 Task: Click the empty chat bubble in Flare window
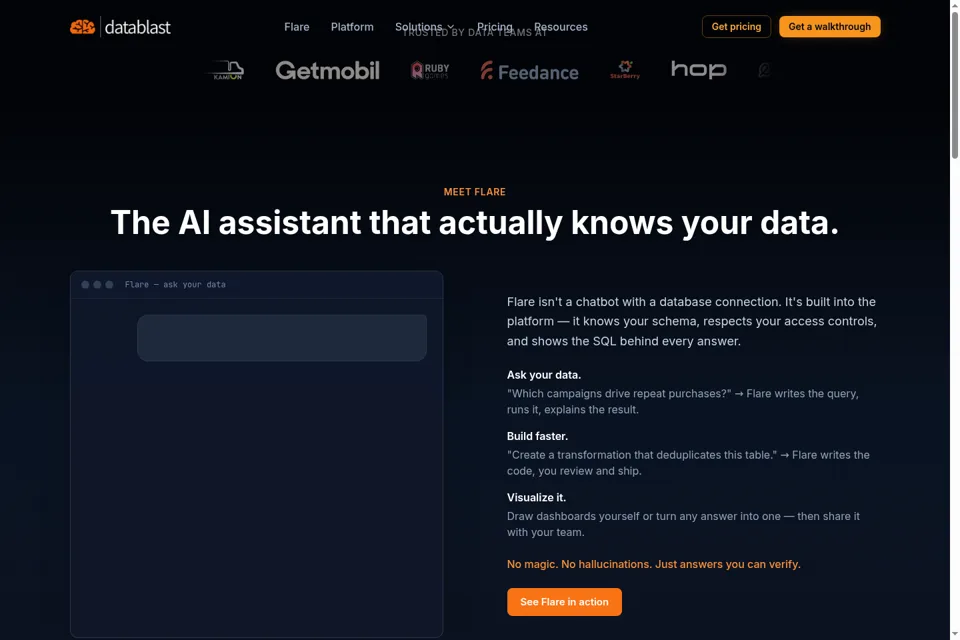click(x=282, y=338)
